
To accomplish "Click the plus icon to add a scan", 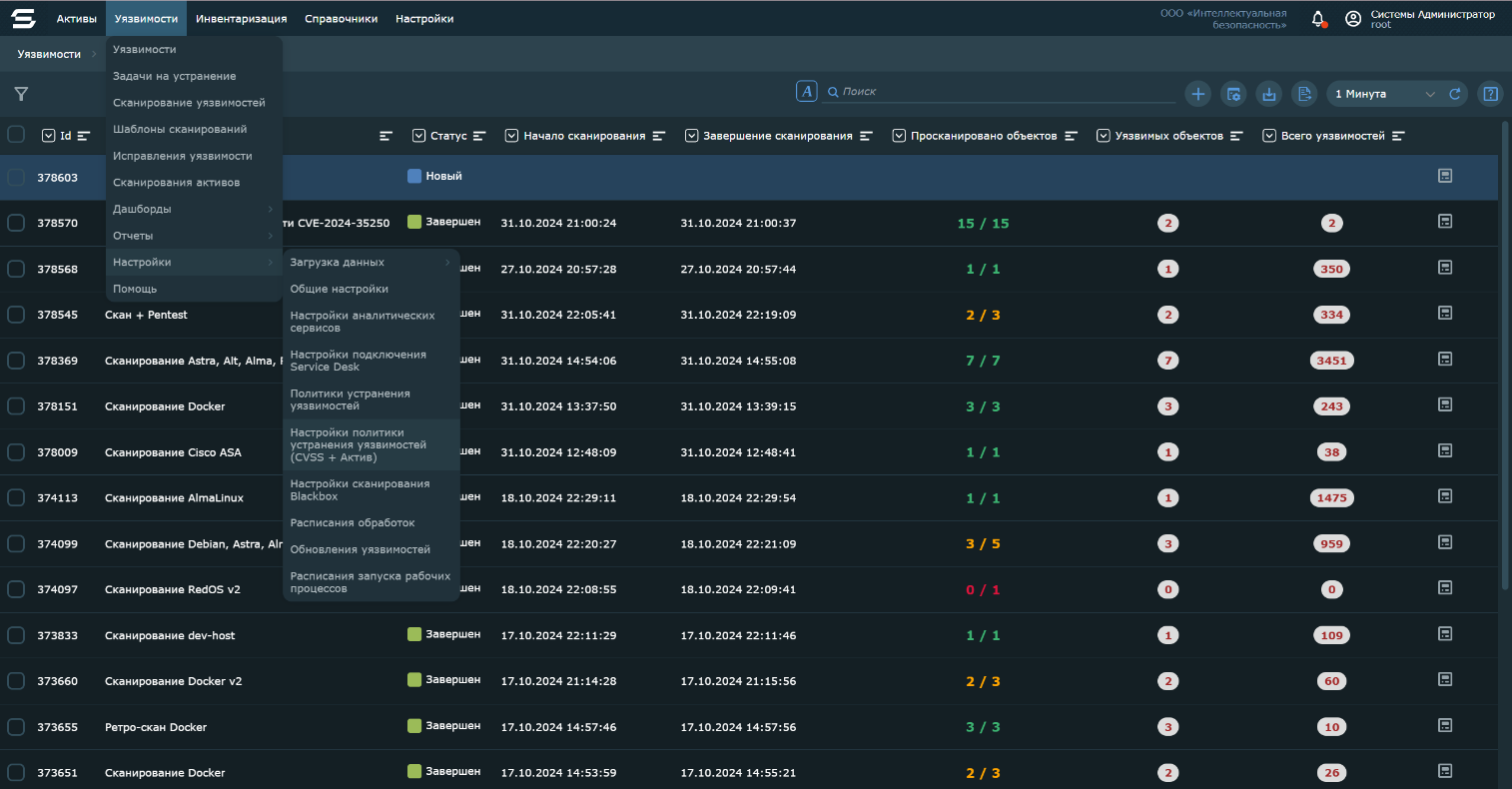I will (1198, 94).
